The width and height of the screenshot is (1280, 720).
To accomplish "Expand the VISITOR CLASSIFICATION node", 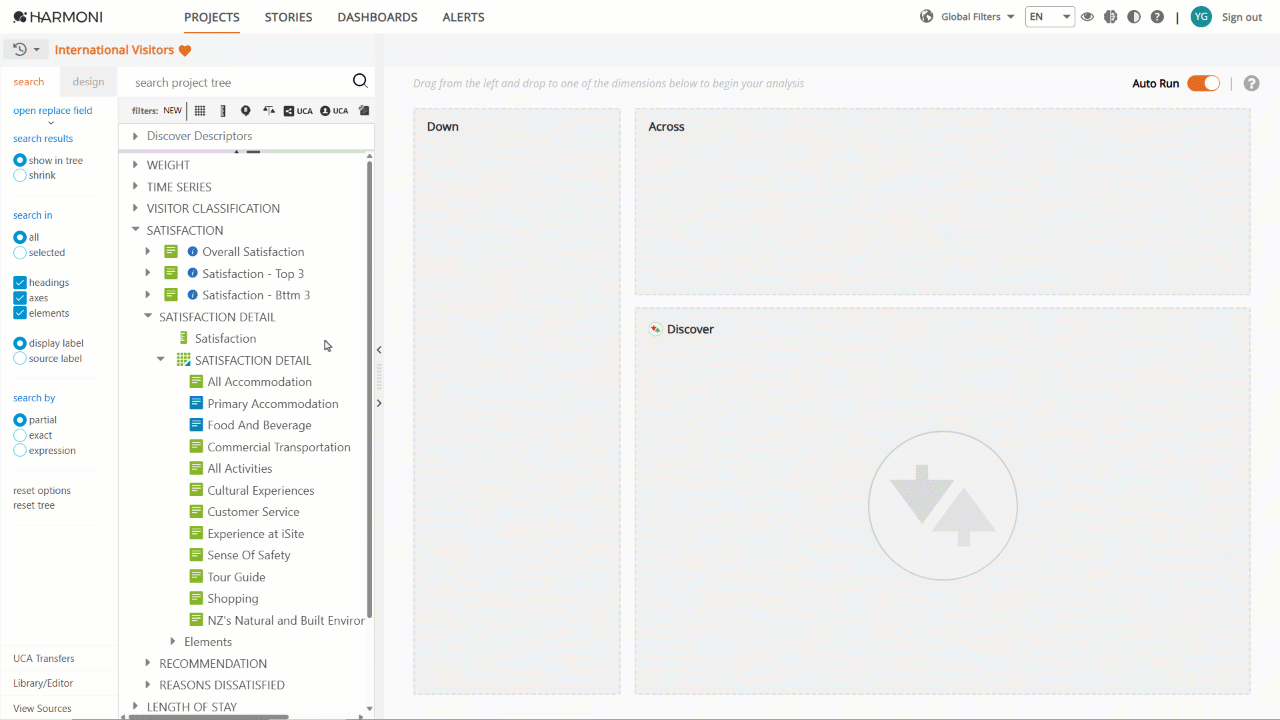I will click(x=135, y=208).
